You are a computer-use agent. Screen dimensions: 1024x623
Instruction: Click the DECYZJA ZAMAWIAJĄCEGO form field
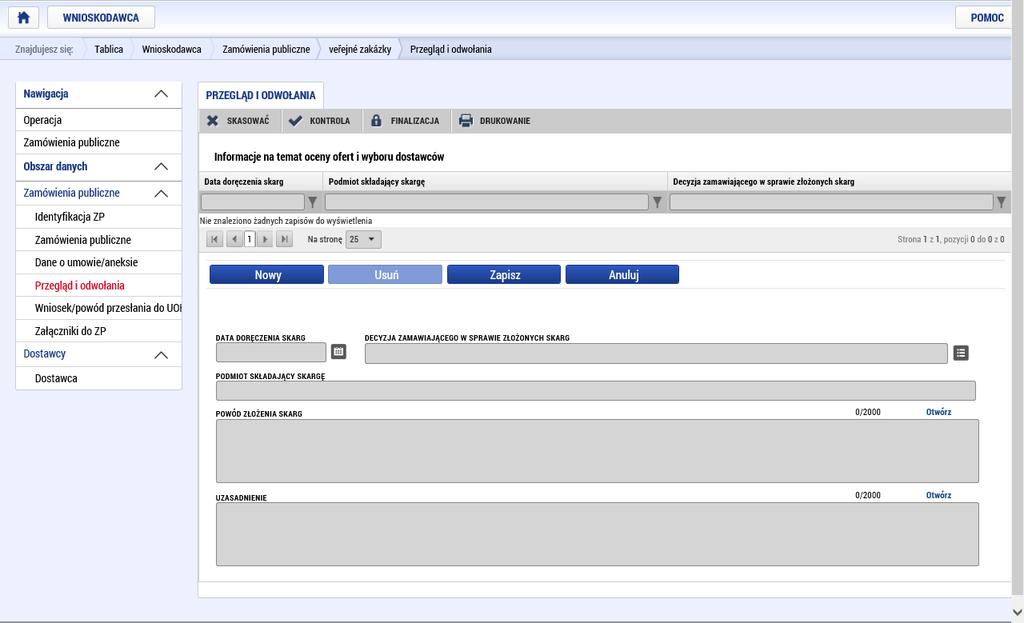(656, 353)
